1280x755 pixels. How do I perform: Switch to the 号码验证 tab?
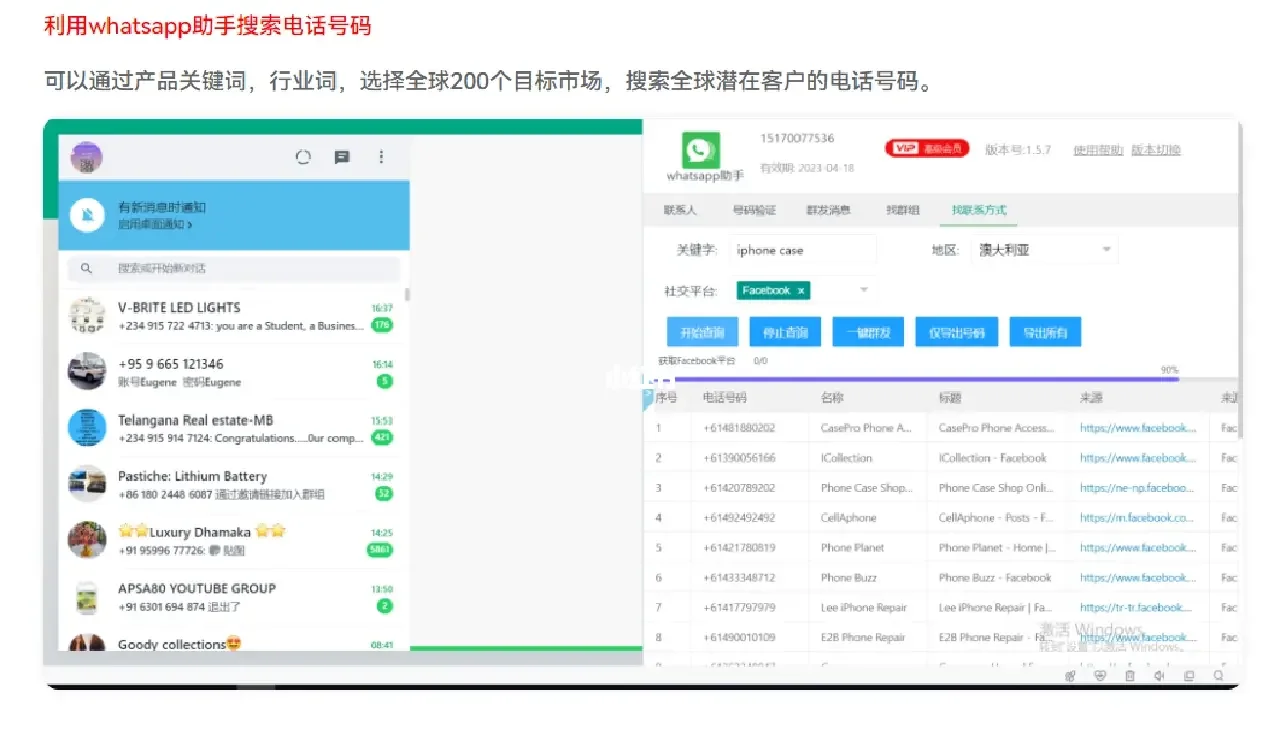click(x=754, y=210)
